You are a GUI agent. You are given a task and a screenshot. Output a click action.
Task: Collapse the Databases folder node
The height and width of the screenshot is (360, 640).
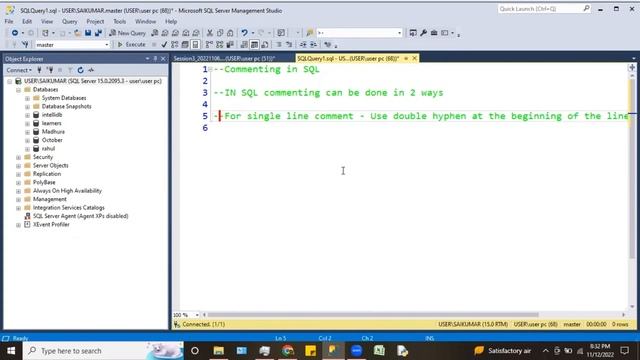click(x=18, y=90)
